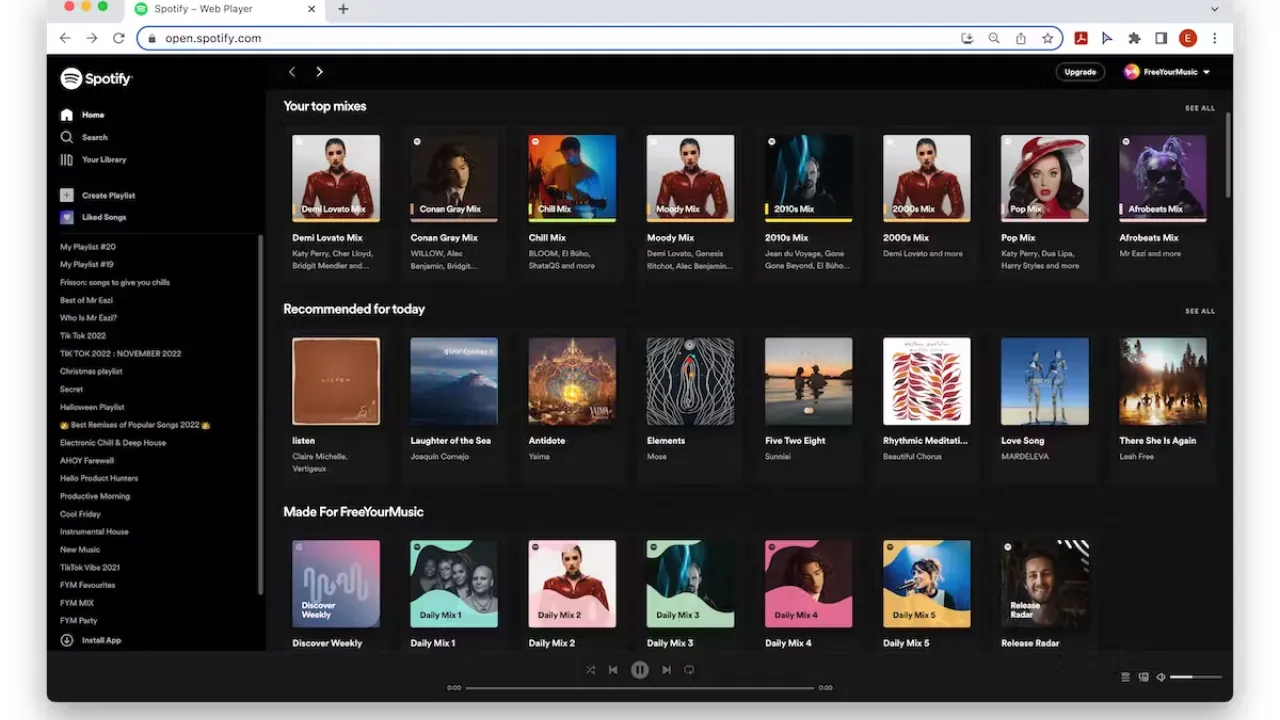
Task: Click the Upgrade button
Action: pyautogui.click(x=1080, y=72)
